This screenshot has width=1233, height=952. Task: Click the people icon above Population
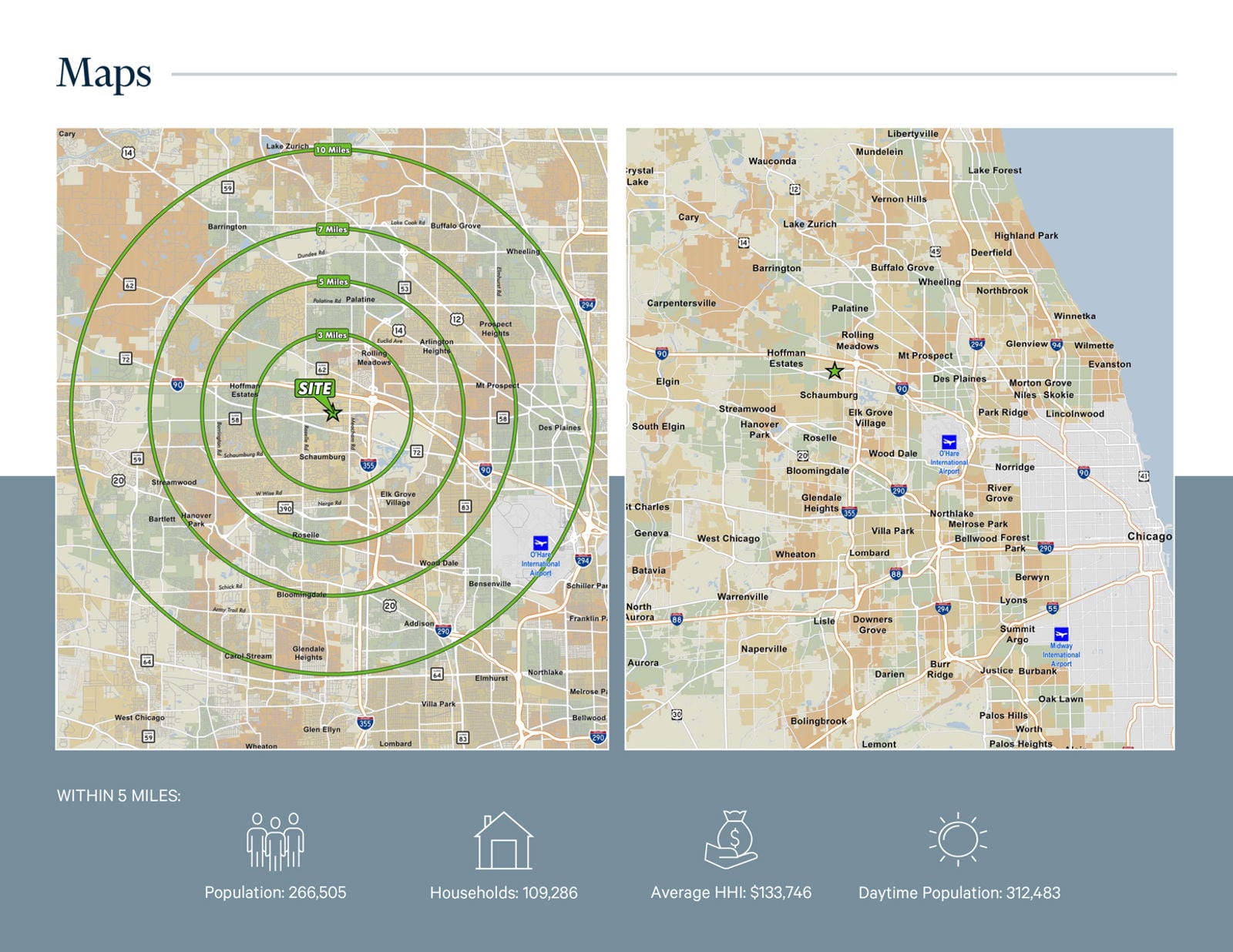(x=275, y=841)
